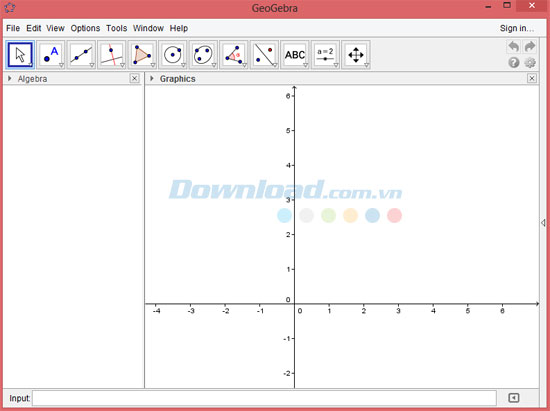Focus the Input bar text field

(264, 398)
